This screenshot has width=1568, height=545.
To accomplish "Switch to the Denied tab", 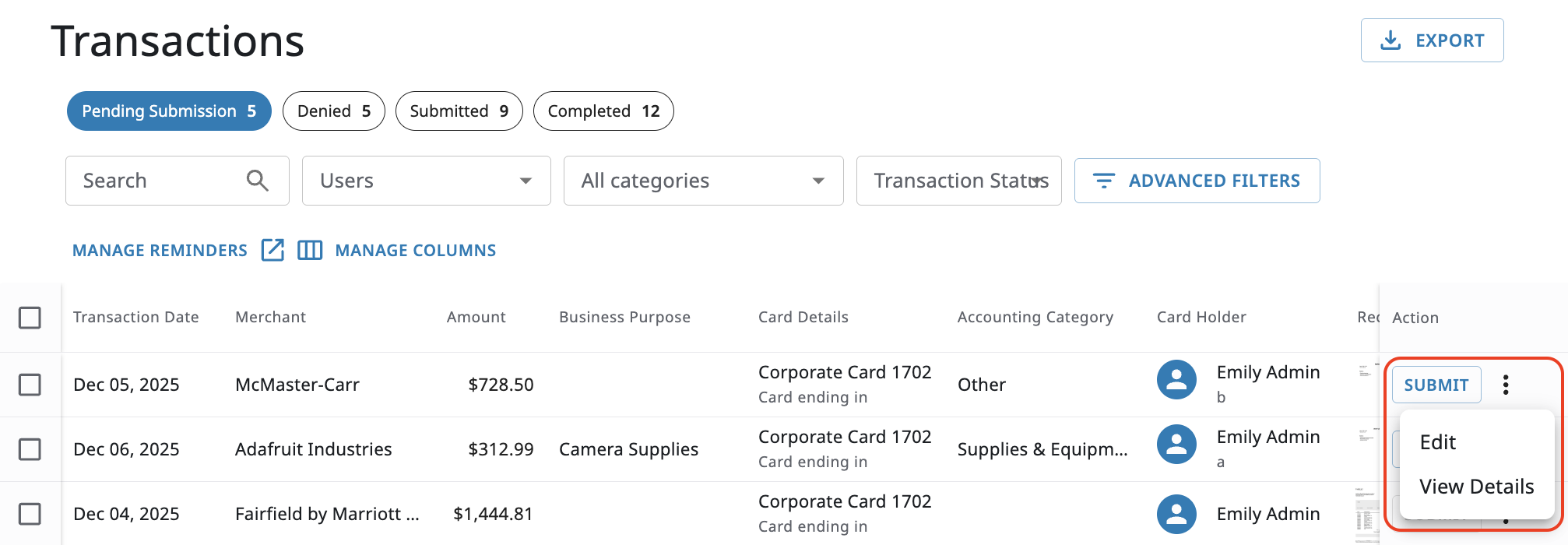I will tap(333, 111).
